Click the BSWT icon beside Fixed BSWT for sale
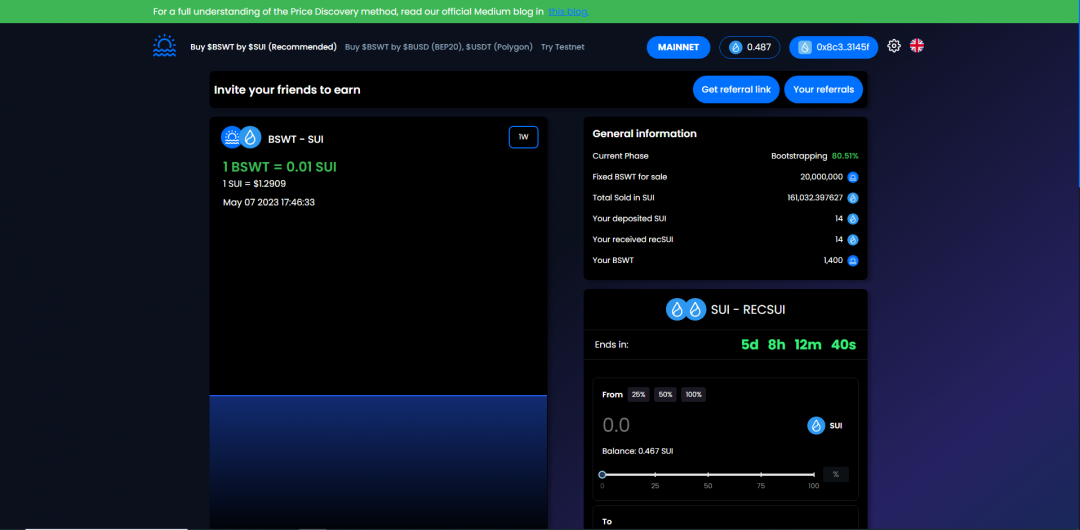The width and height of the screenshot is (1080, 530). pyautogui.click(x=853, y=177)
